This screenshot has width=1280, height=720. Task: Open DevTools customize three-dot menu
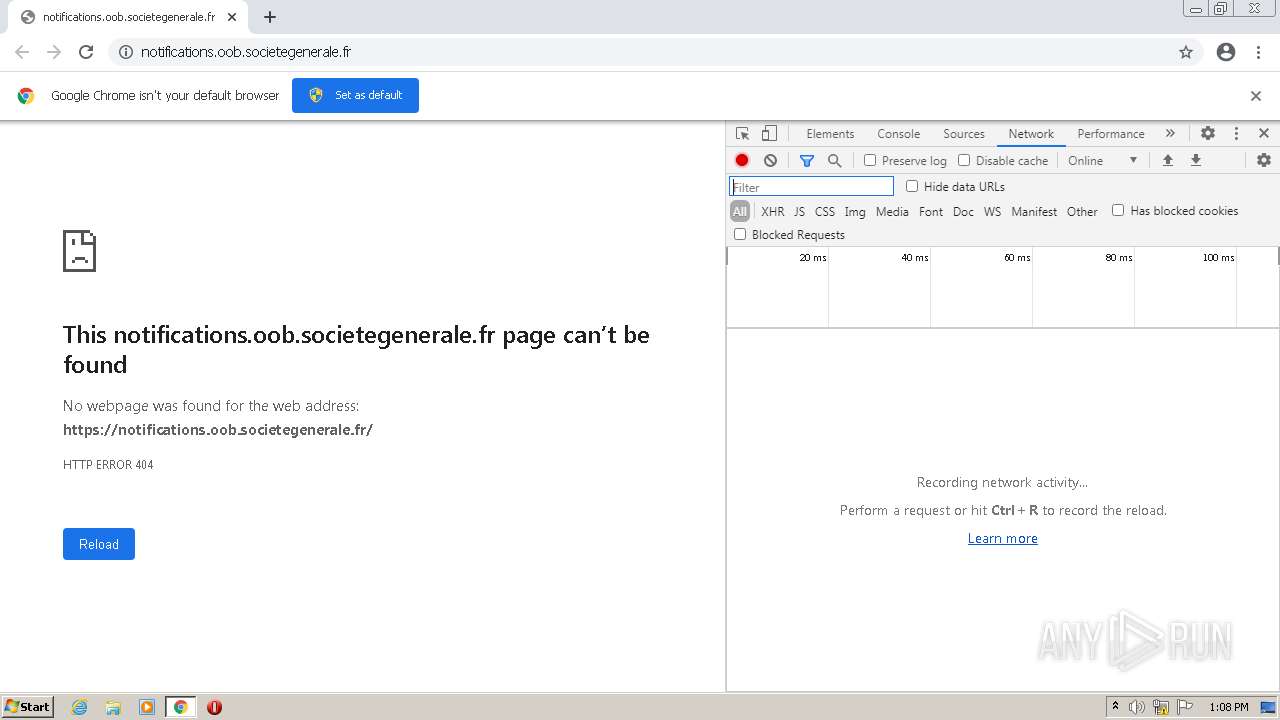[1236, 133]
